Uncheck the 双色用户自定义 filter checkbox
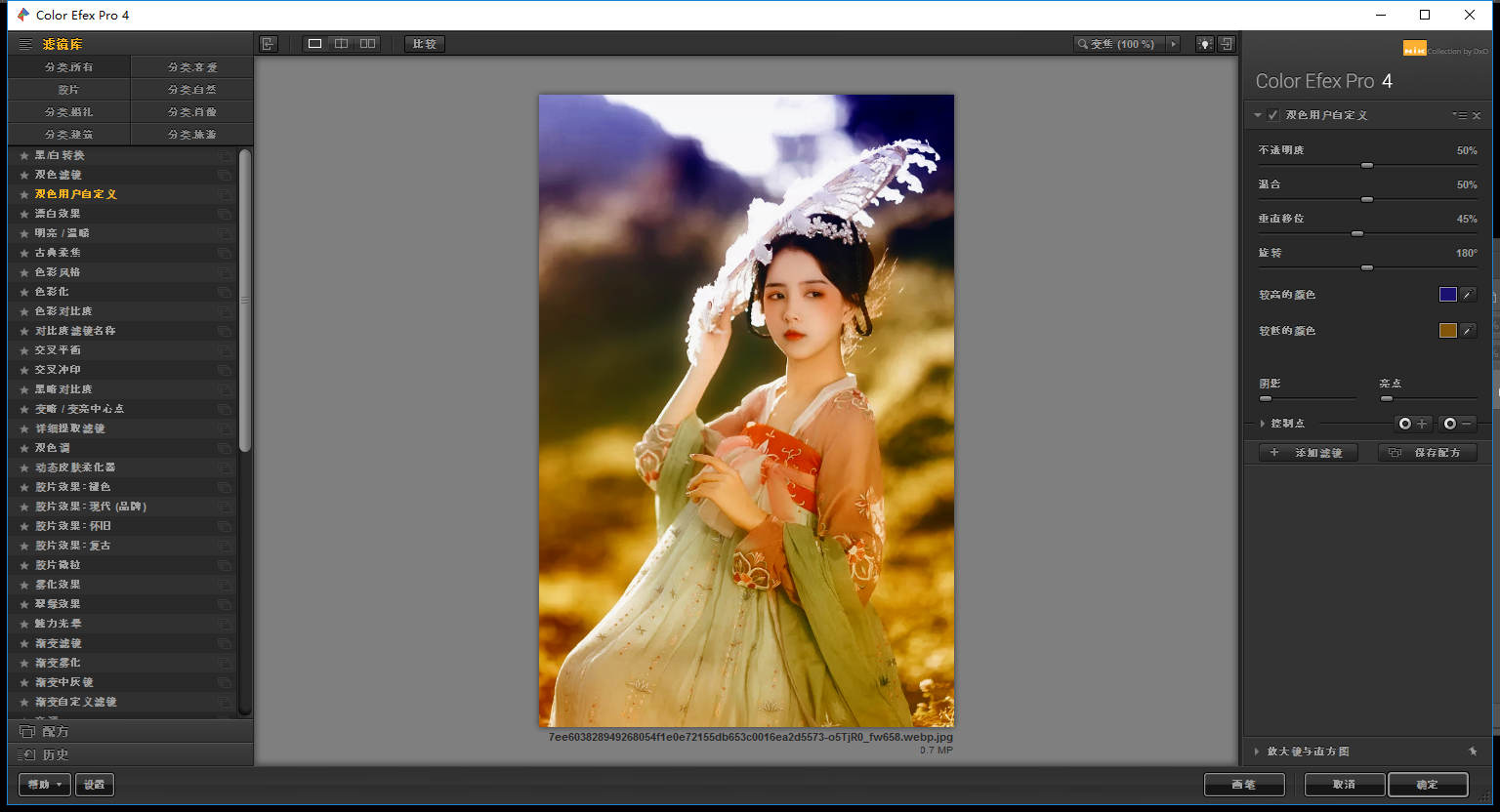The height and width of the screenshot is (812, 1500). point(1273,115)
